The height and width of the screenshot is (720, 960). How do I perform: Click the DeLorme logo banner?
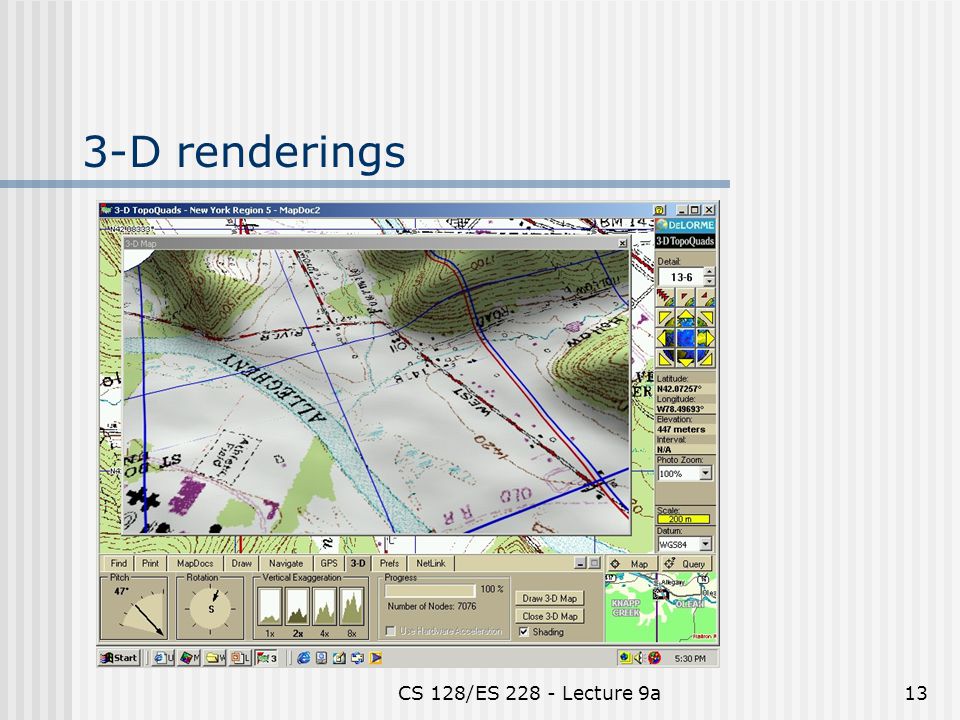tap(685, 225)
